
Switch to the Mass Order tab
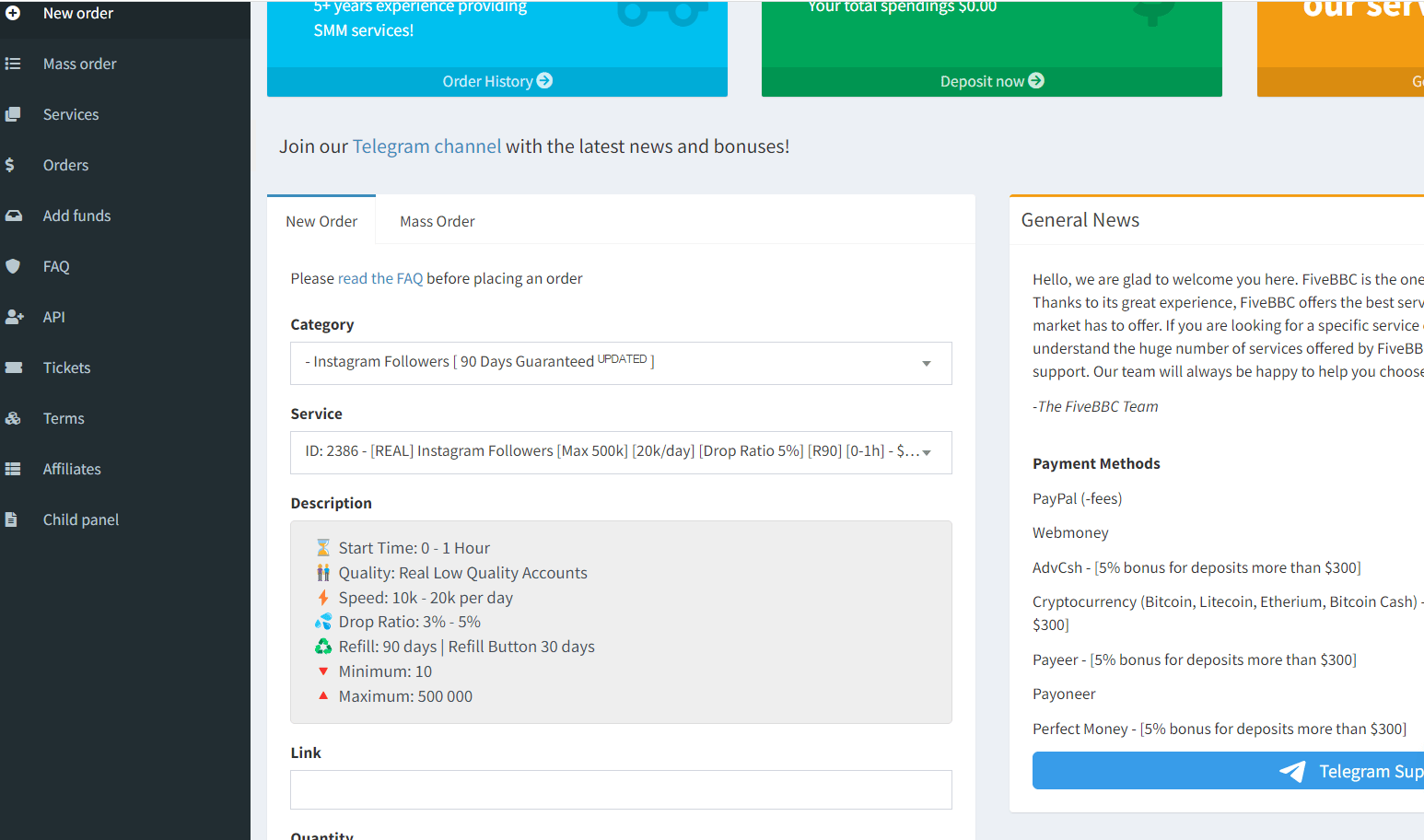point(437,222)
